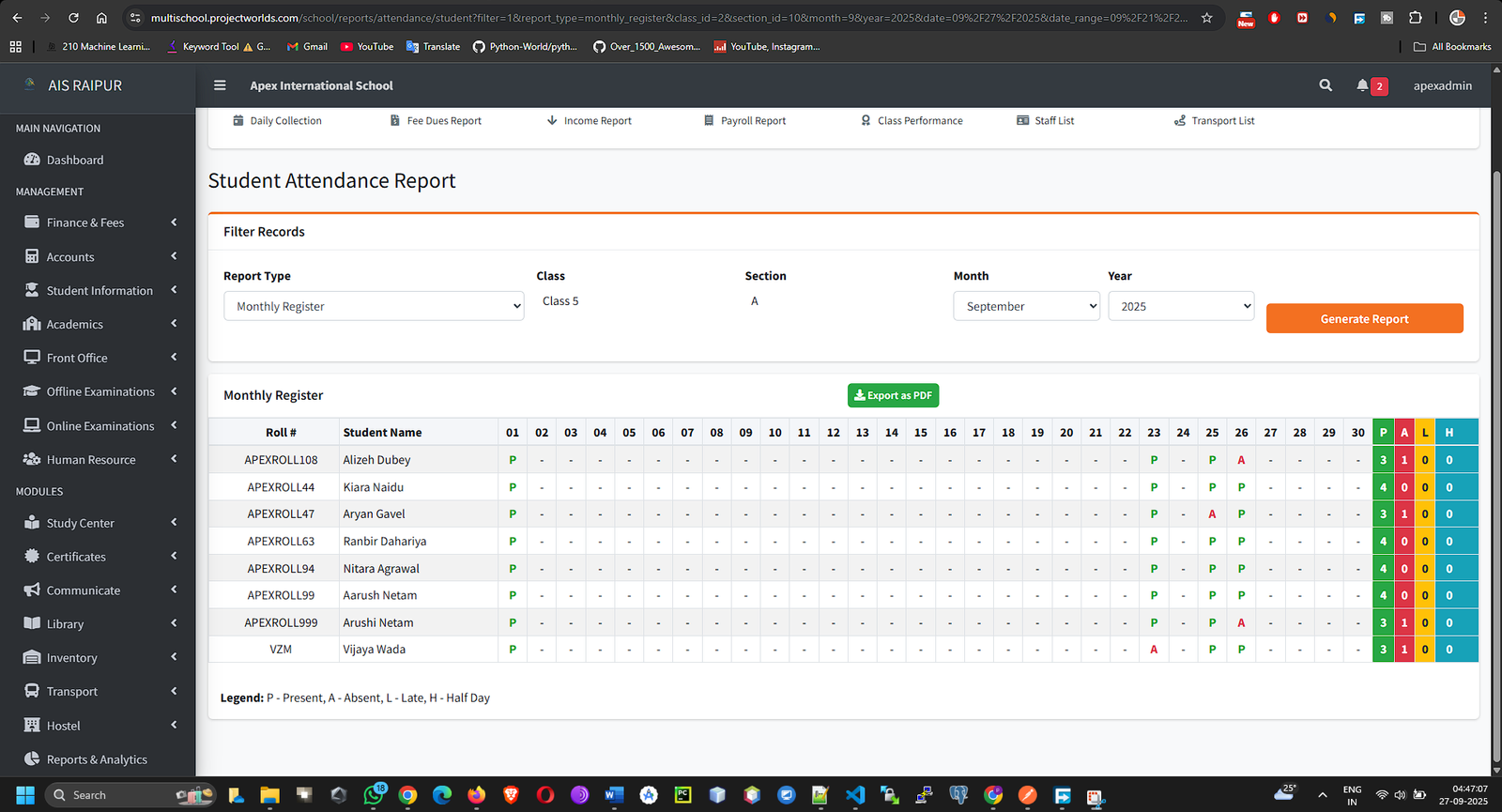Open the Fee Dues Report tab
This screenshot has width=1502, height=812.
tap(443, 121)
